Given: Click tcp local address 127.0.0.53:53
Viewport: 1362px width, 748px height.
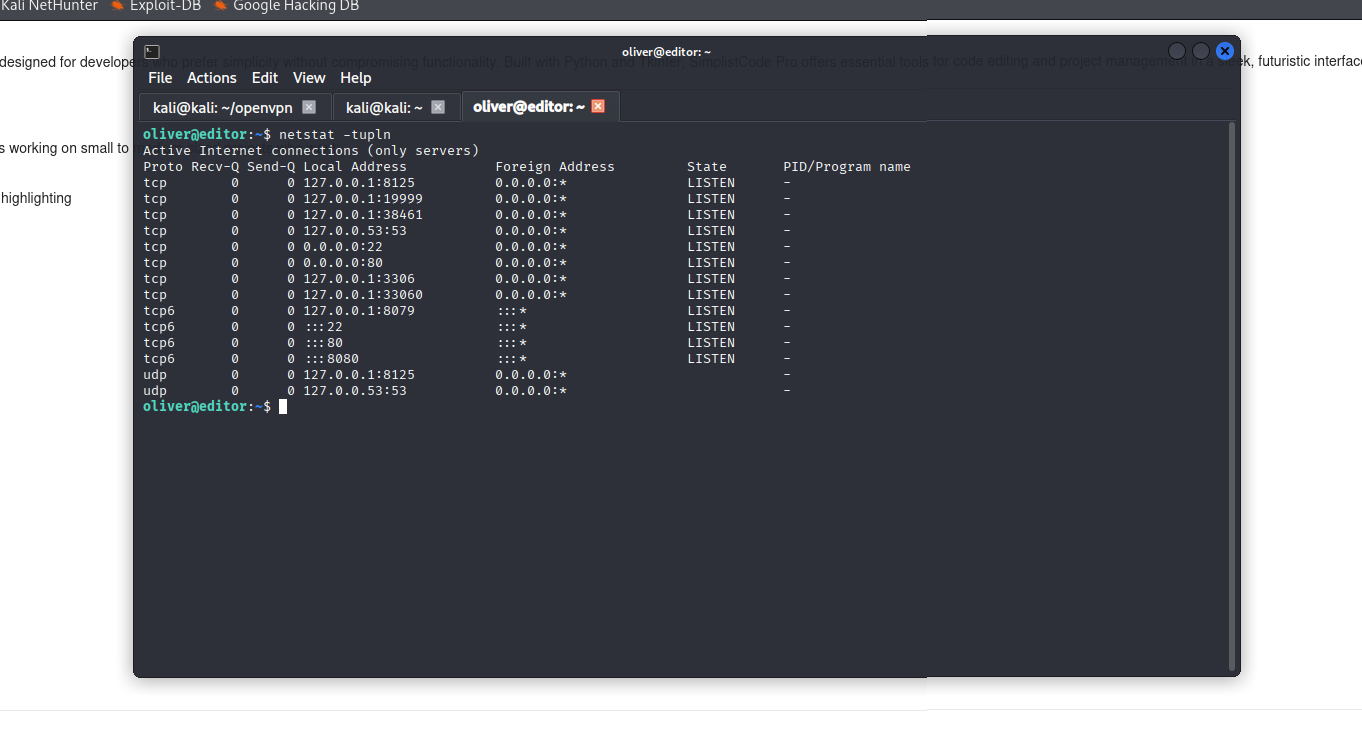Looking at the screenshot, I should [x=355, y=231].
